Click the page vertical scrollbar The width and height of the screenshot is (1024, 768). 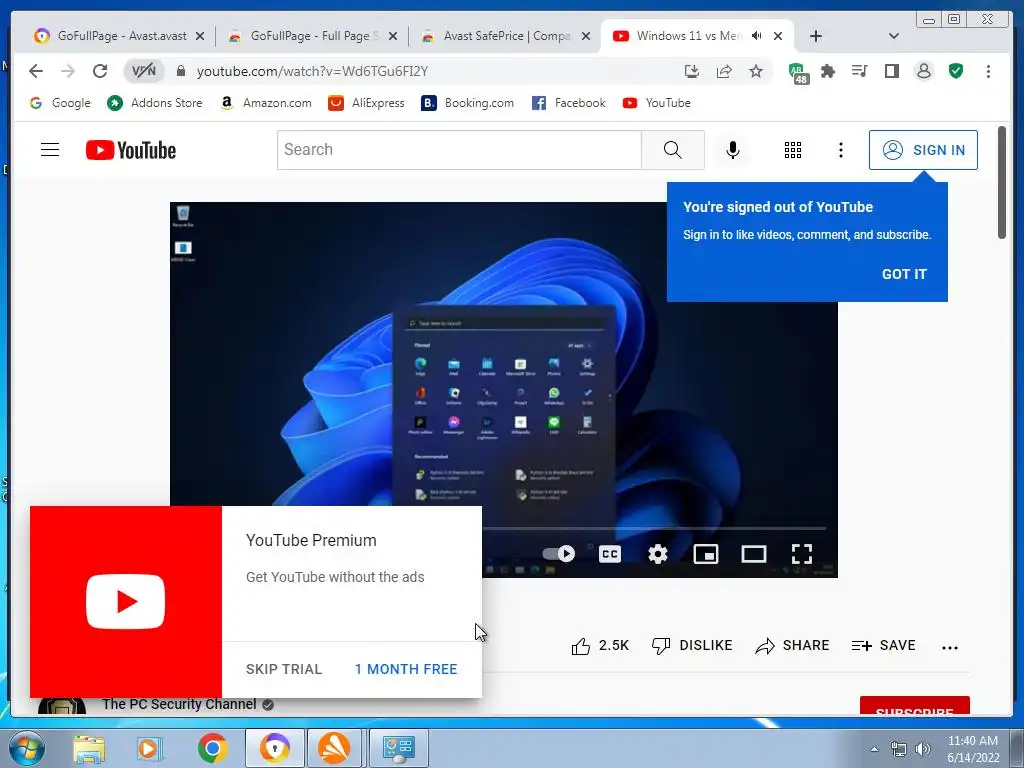[x=1002, y=183]
